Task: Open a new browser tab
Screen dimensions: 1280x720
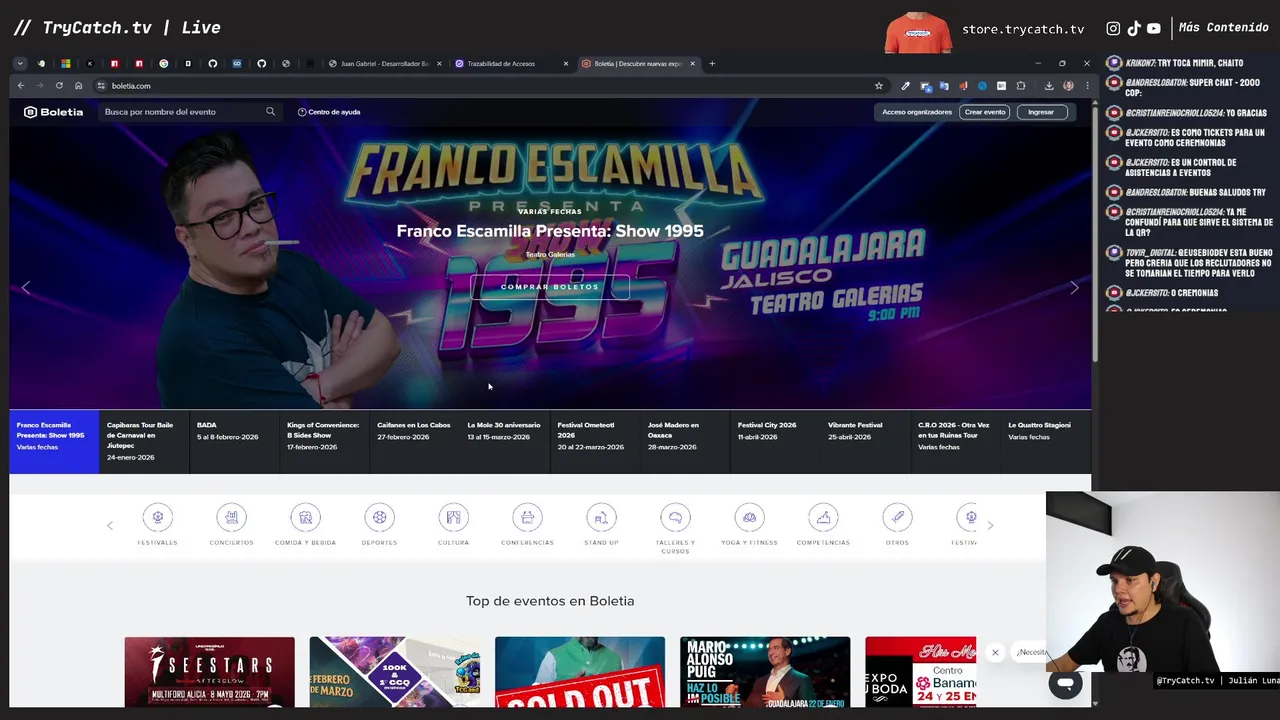Action: [712, 64]
